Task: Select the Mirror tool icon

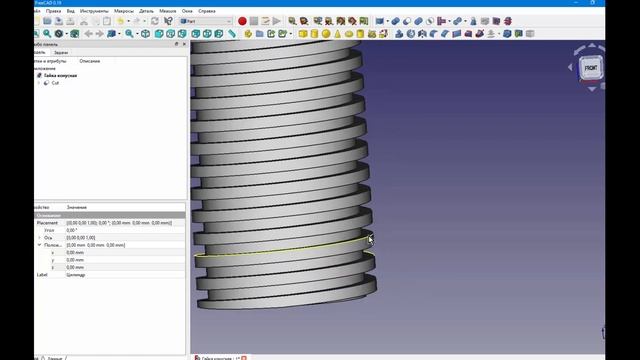Action: [422, 34]
